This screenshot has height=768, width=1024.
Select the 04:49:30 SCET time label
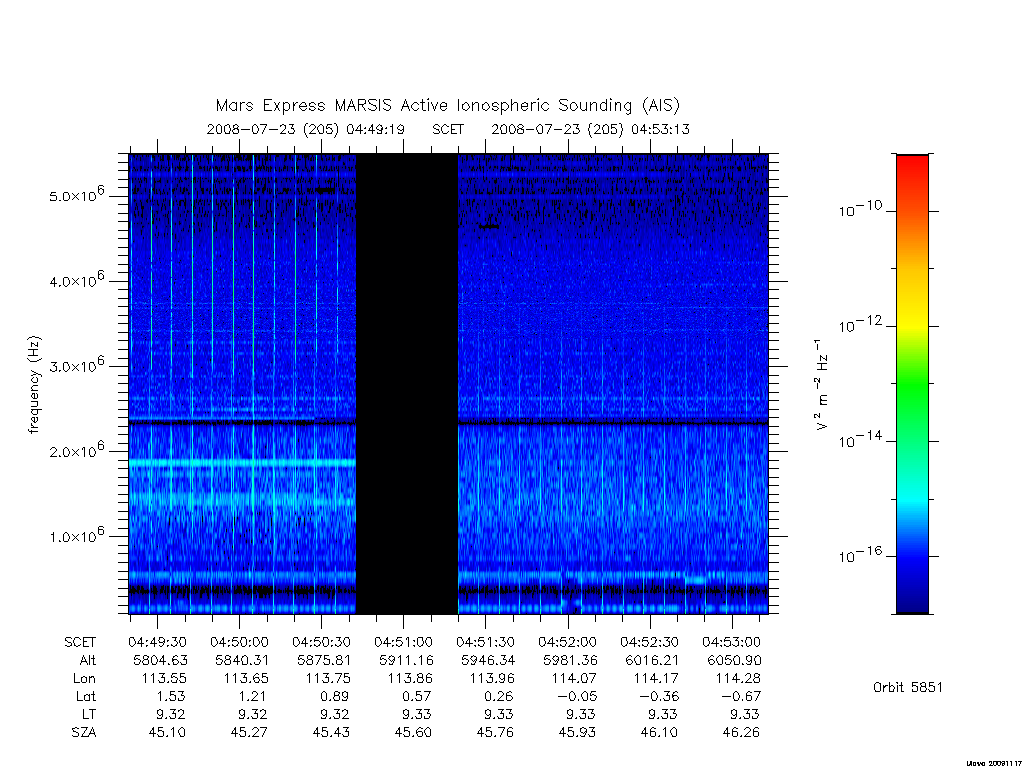coord(157,642)
